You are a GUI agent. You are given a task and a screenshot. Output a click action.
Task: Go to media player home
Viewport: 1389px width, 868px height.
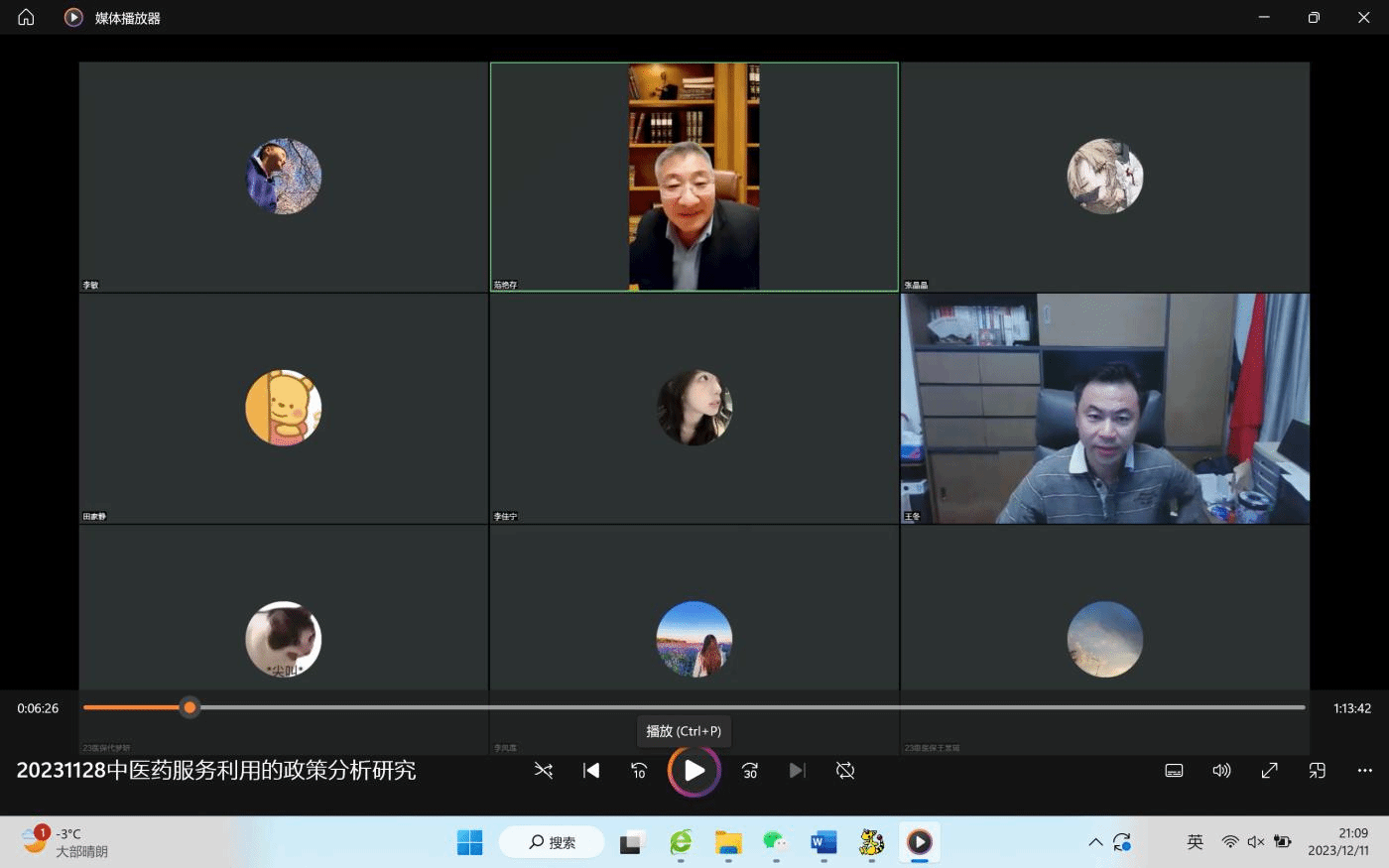point(26,17)
